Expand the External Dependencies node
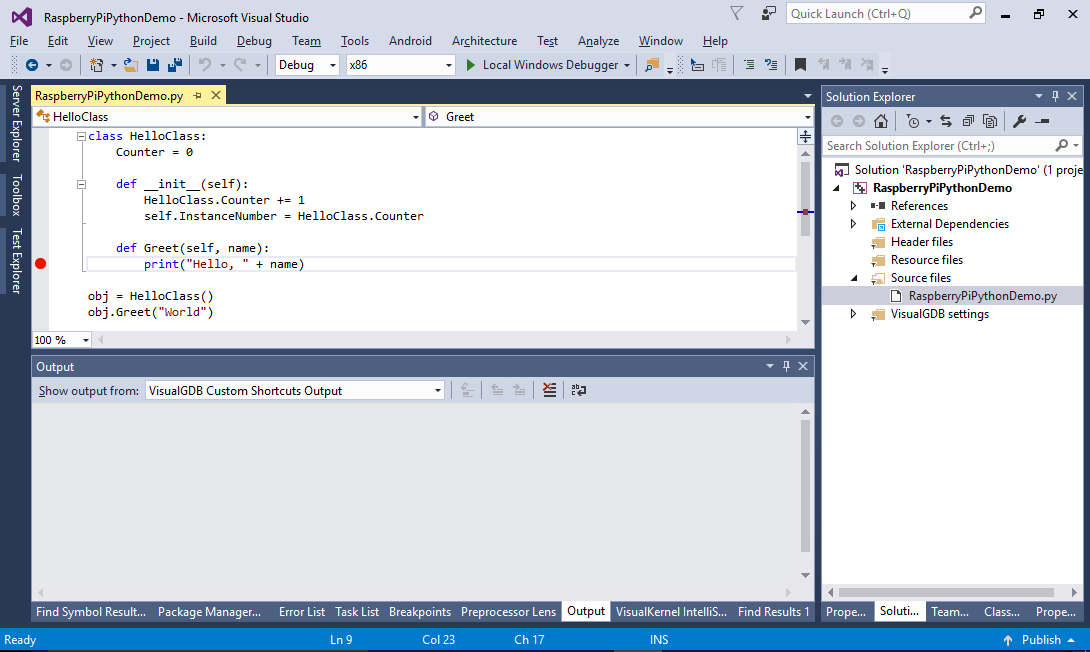The width and height of the screenshot is (1090, 652). 854,224
